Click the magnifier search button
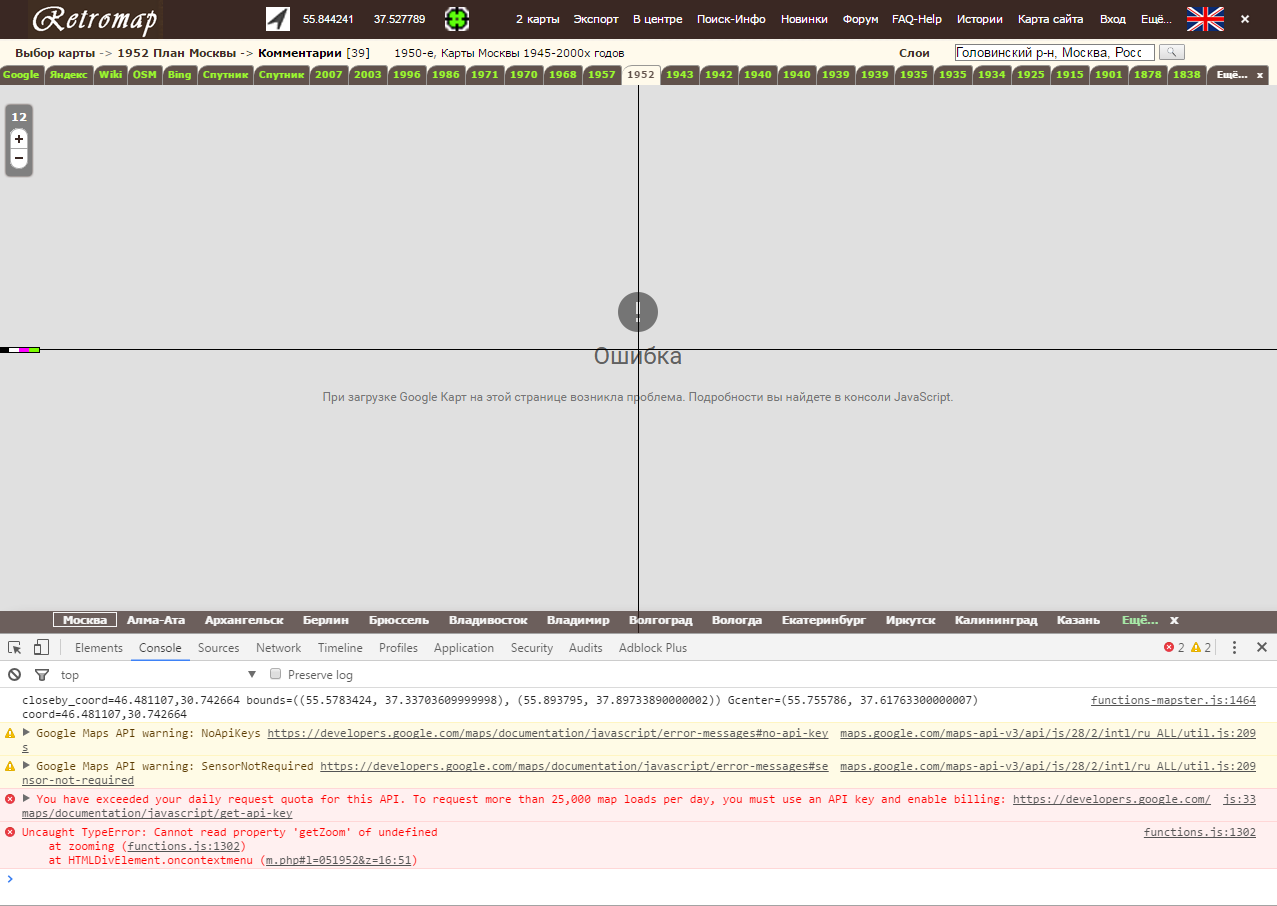The height and width of the screenshot is (906, 1277). (x=1171, y=52)
